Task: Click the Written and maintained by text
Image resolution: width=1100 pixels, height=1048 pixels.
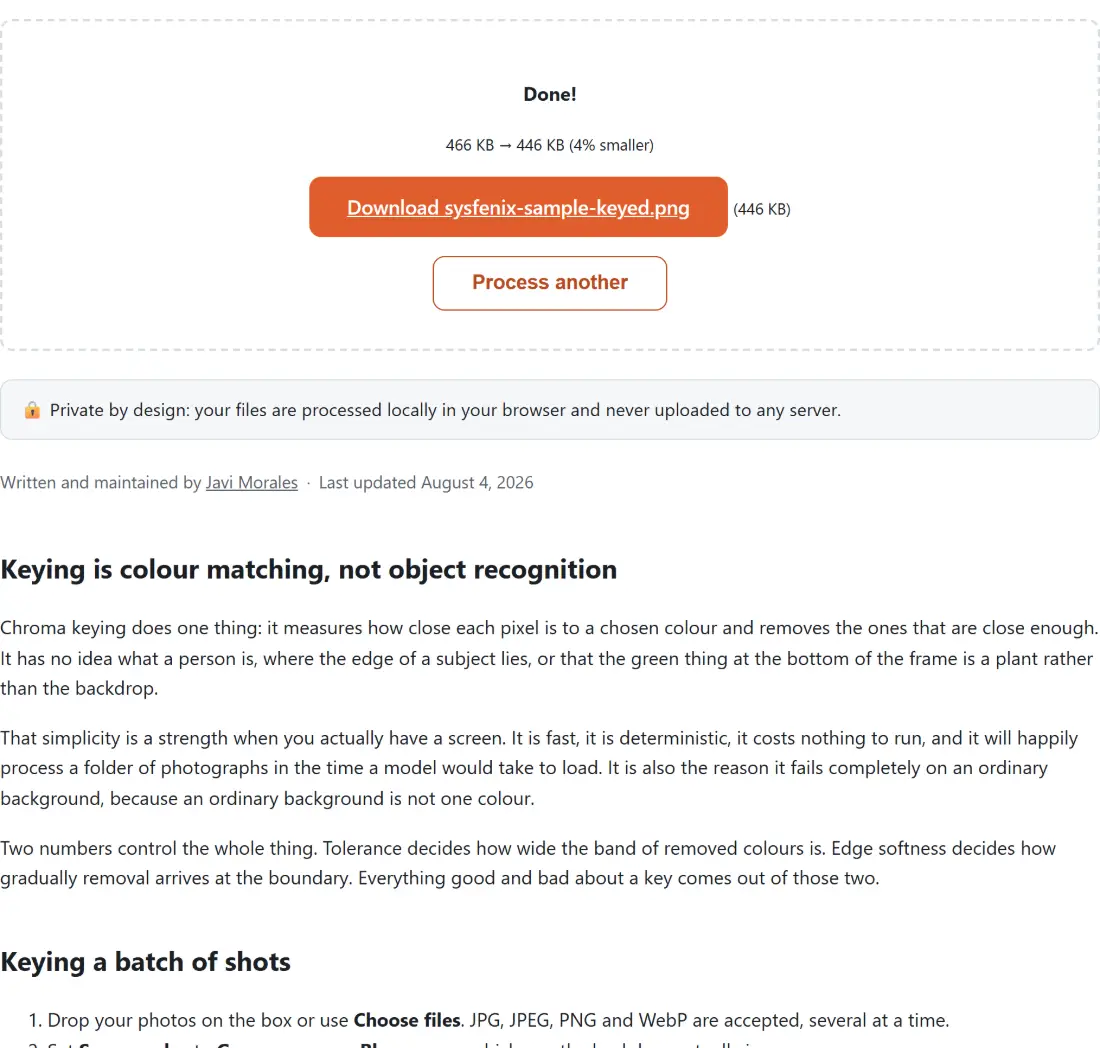Action: tap(101, 483)
